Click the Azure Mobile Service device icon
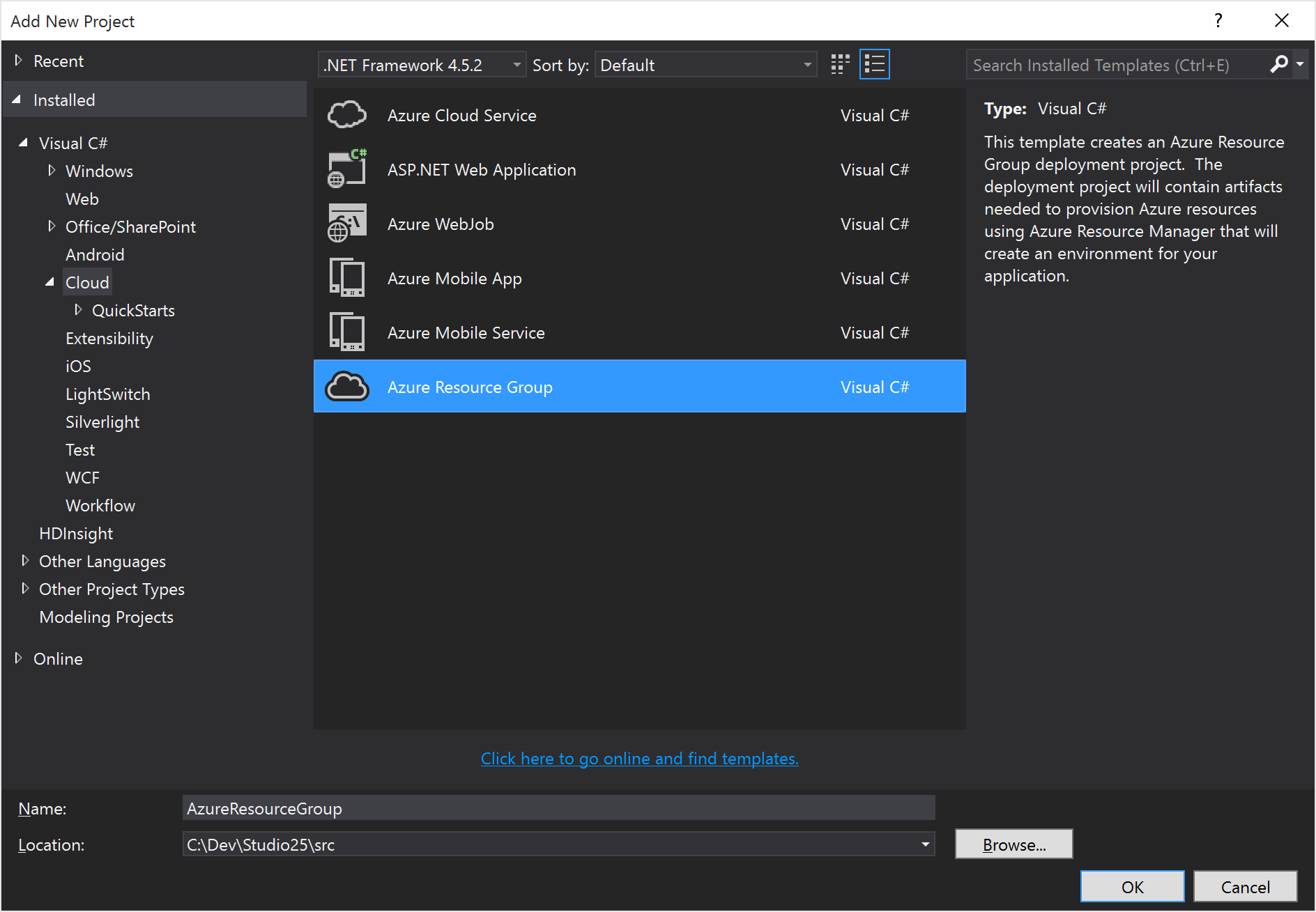 click(347, 332)
